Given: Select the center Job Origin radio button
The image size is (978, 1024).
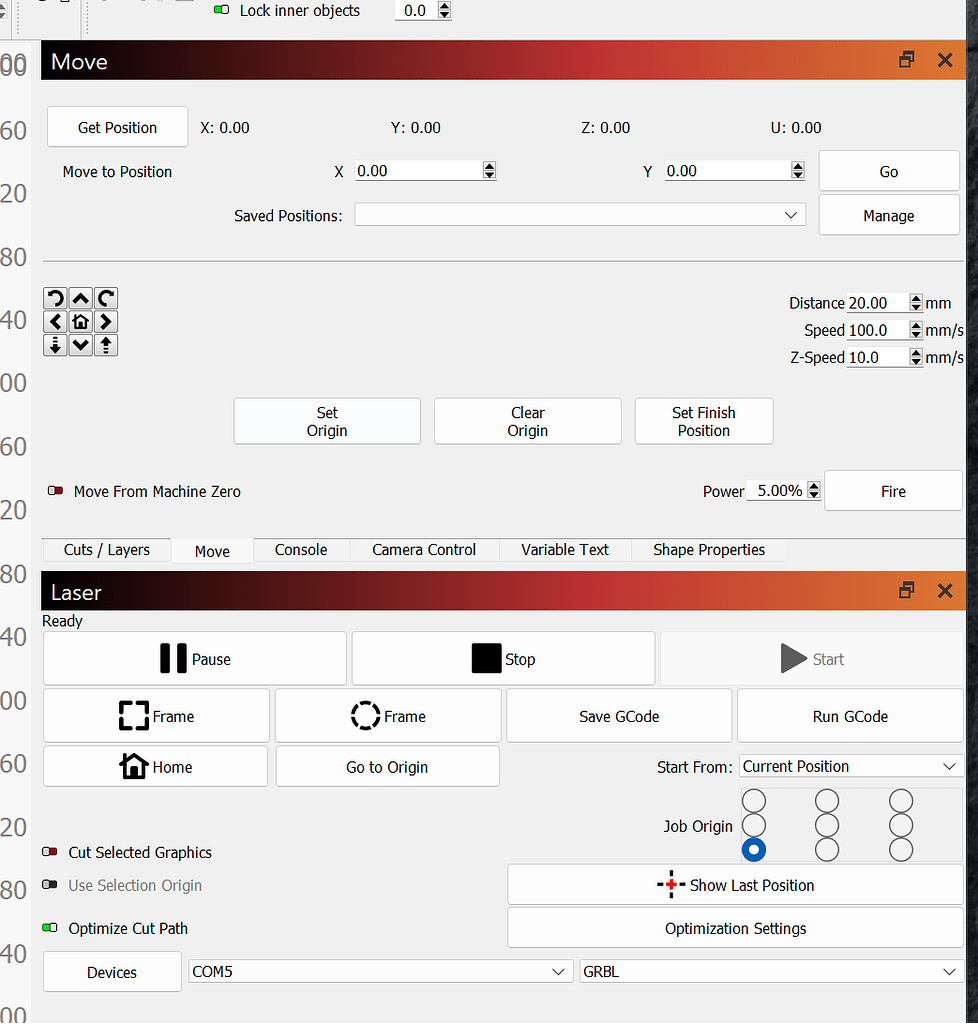Looking at the screenshot, I should [x=827, y=824].
